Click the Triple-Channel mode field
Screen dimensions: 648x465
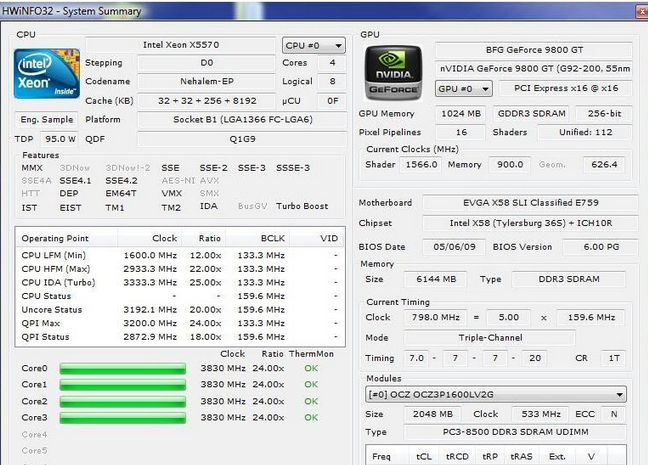(490, 338)
